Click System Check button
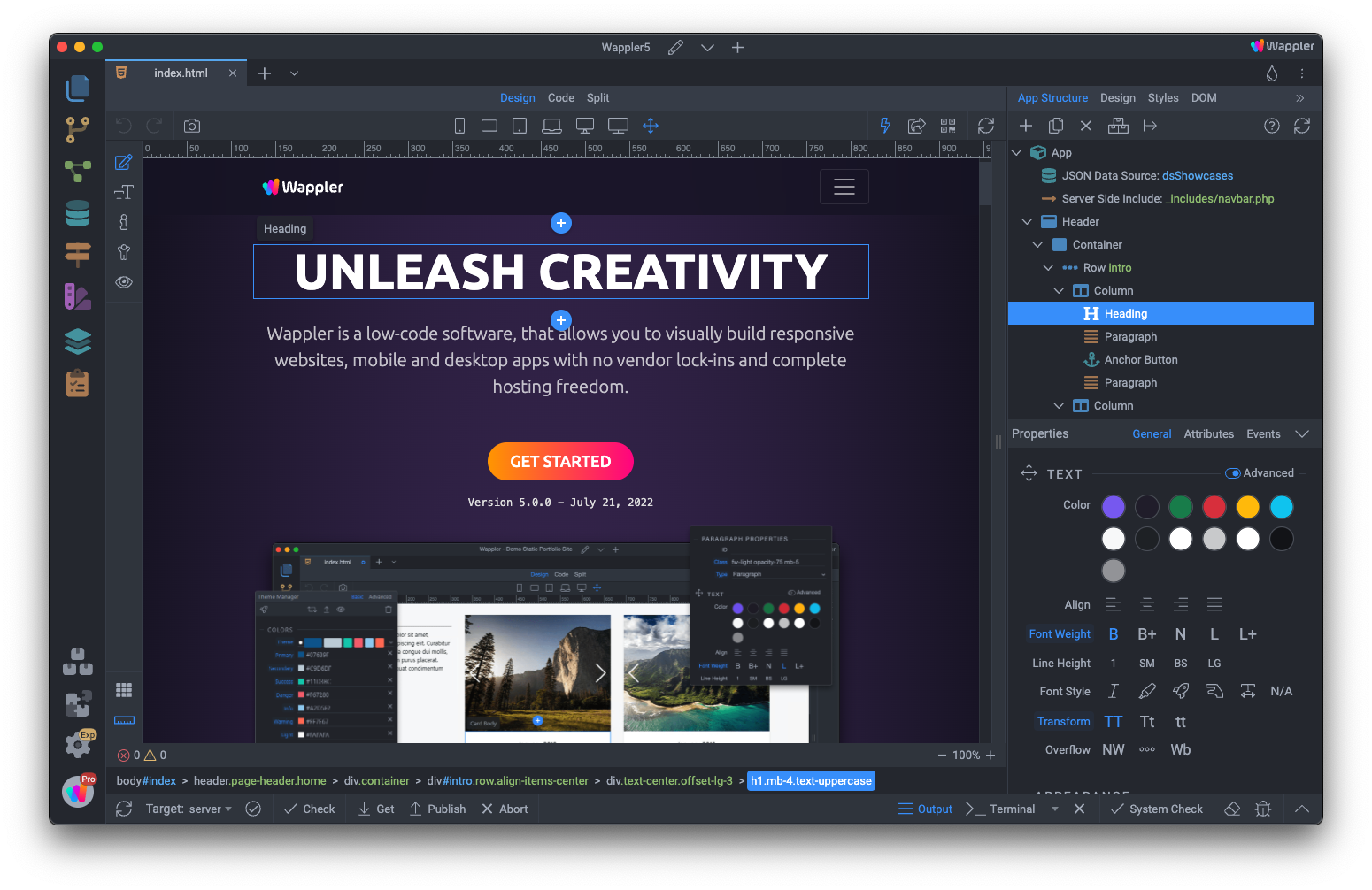The width and height of the screenshot is (1372, 890). 1156,809
